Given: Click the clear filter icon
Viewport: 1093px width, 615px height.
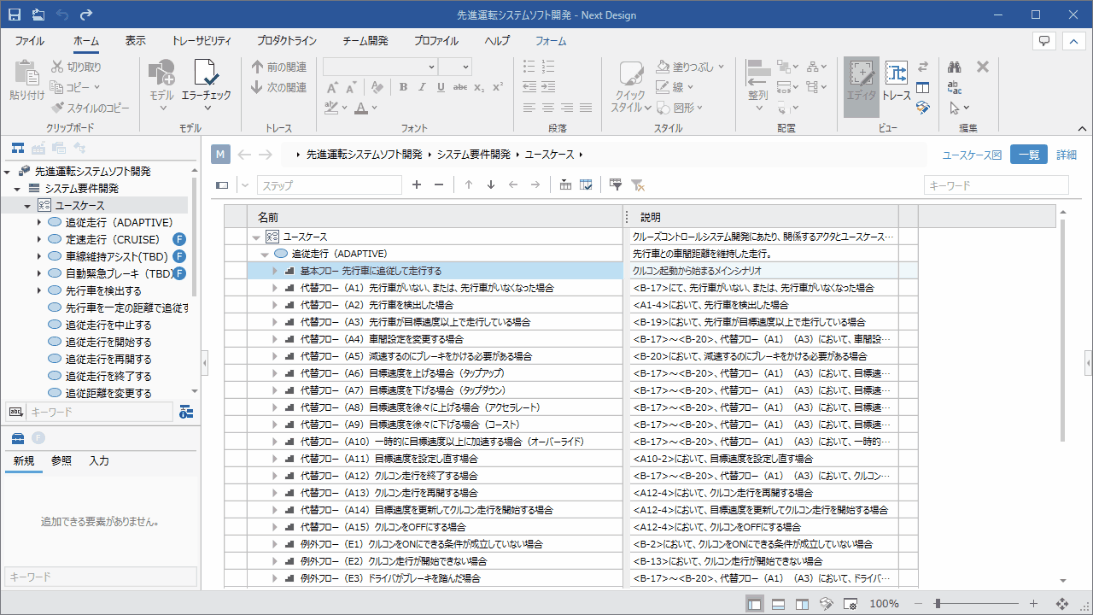Looking at the screenshot, I should click(x=638, y=185).
